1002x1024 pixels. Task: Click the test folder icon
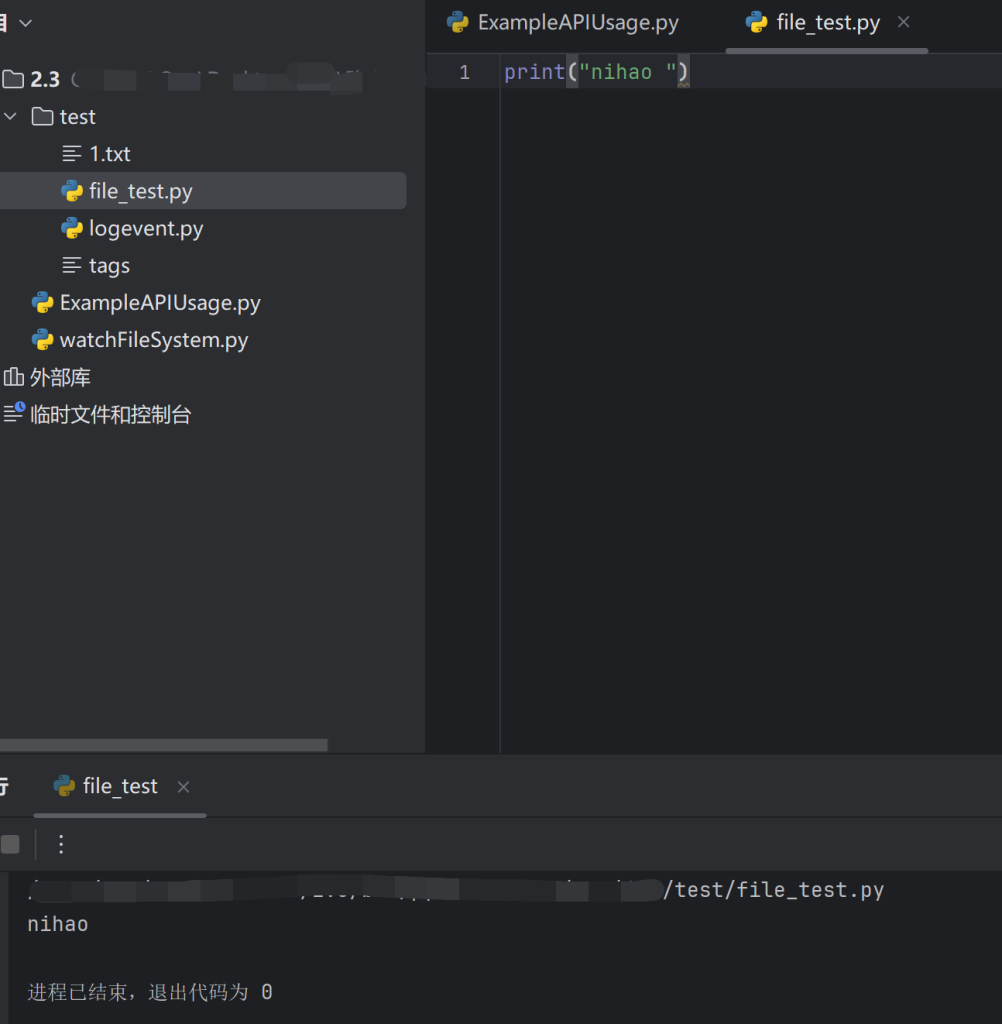point(42,117)
